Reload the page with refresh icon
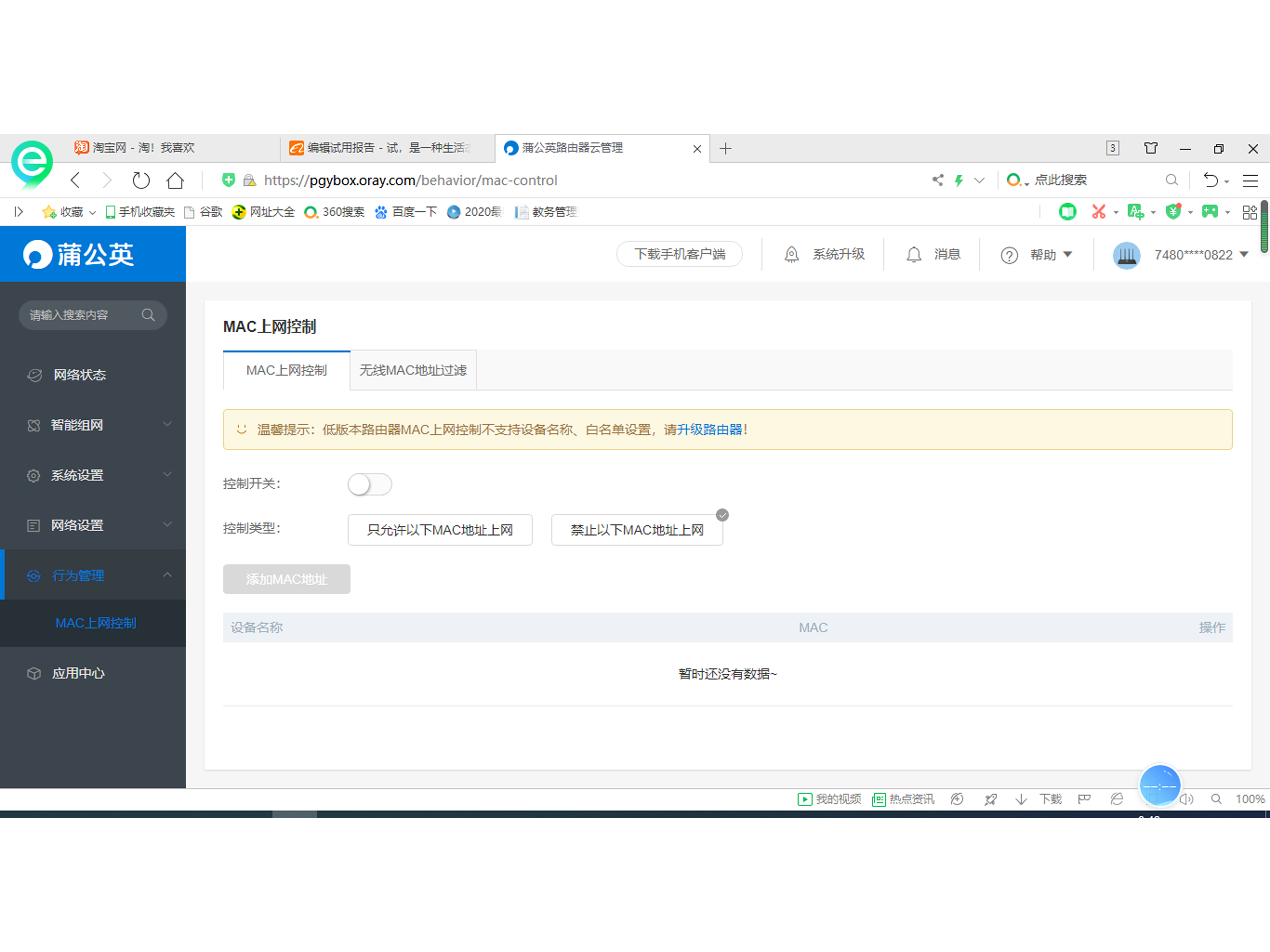1270x952 pixels. [141, 180]
